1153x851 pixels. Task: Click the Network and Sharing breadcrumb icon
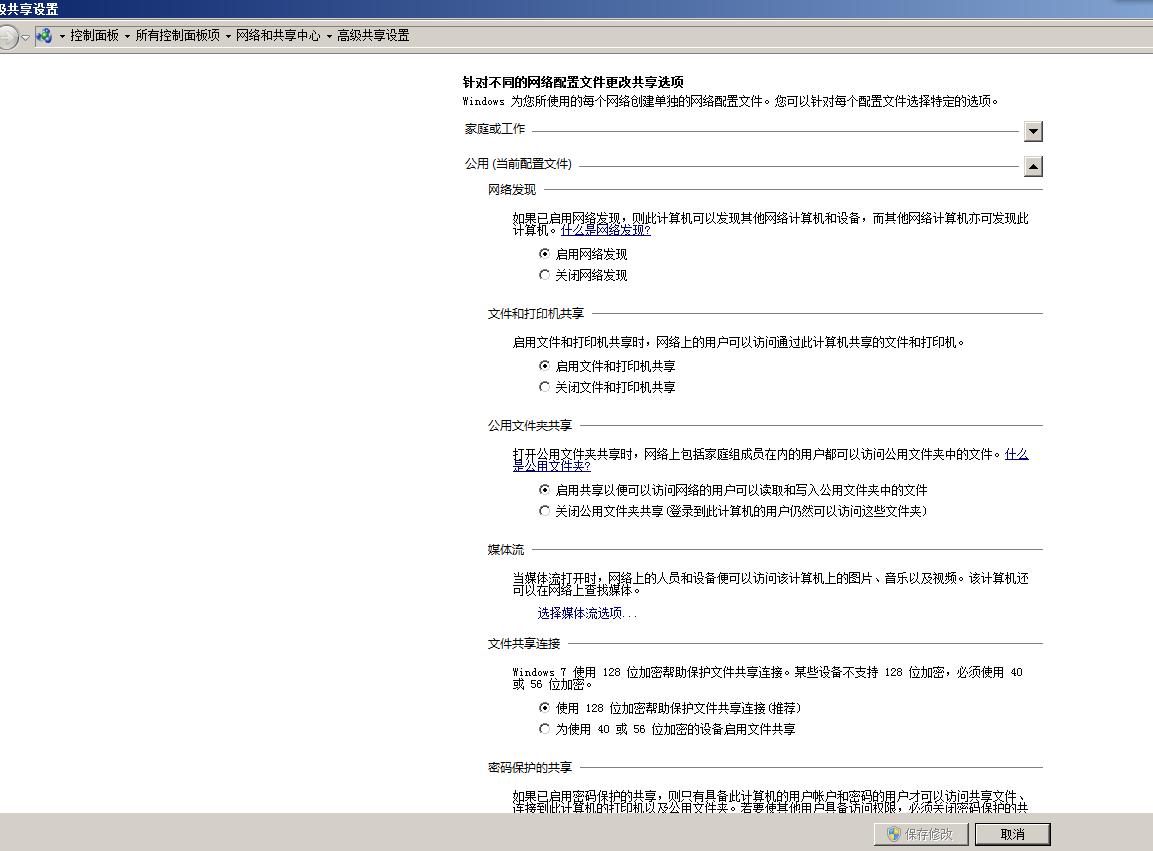point(44,35)
